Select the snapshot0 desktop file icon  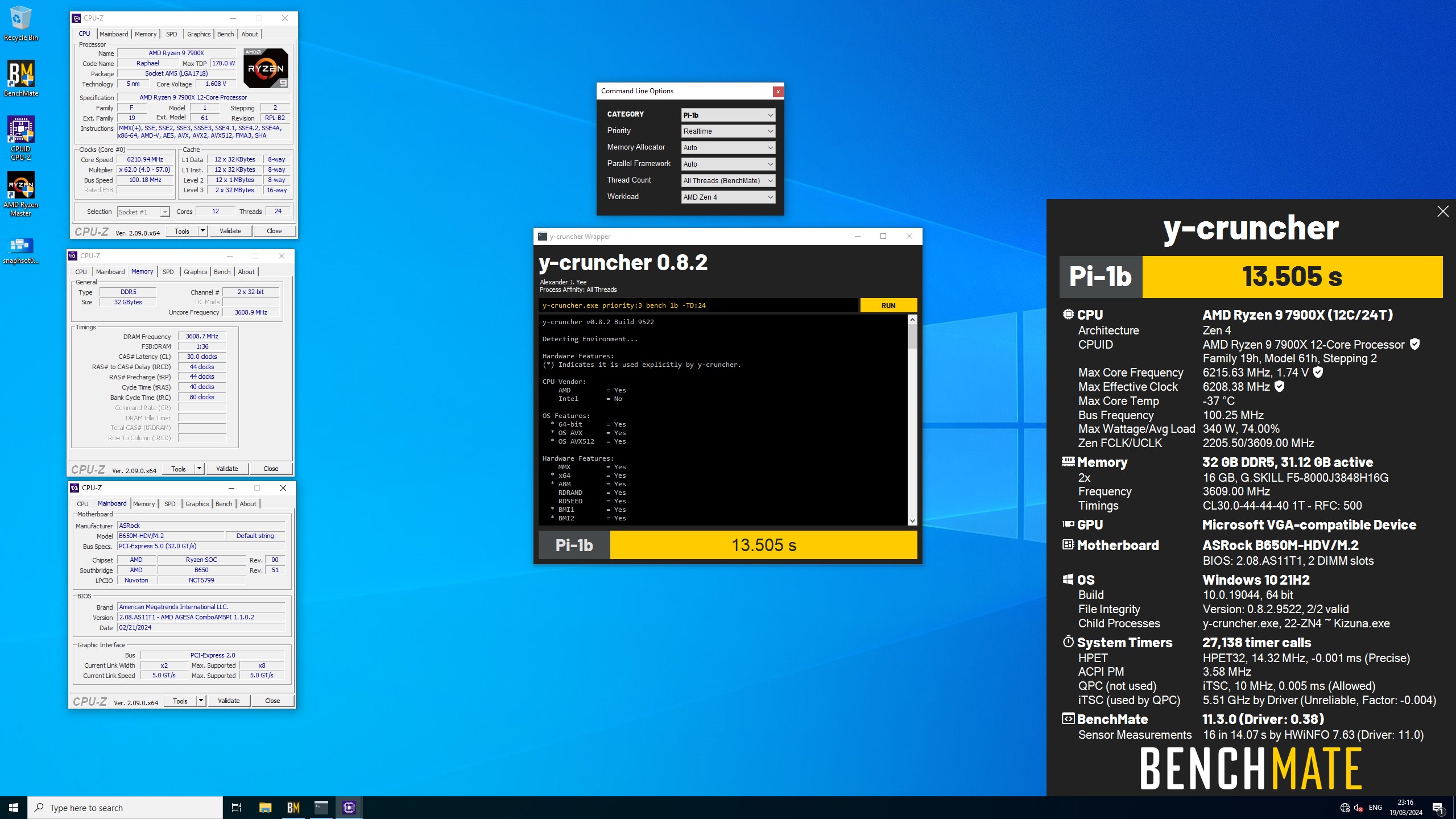(21, 250)
